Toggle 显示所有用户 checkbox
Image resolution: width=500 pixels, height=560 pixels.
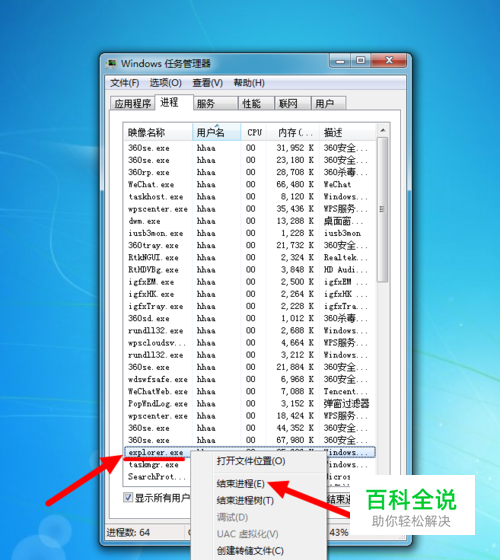point(128,497)
